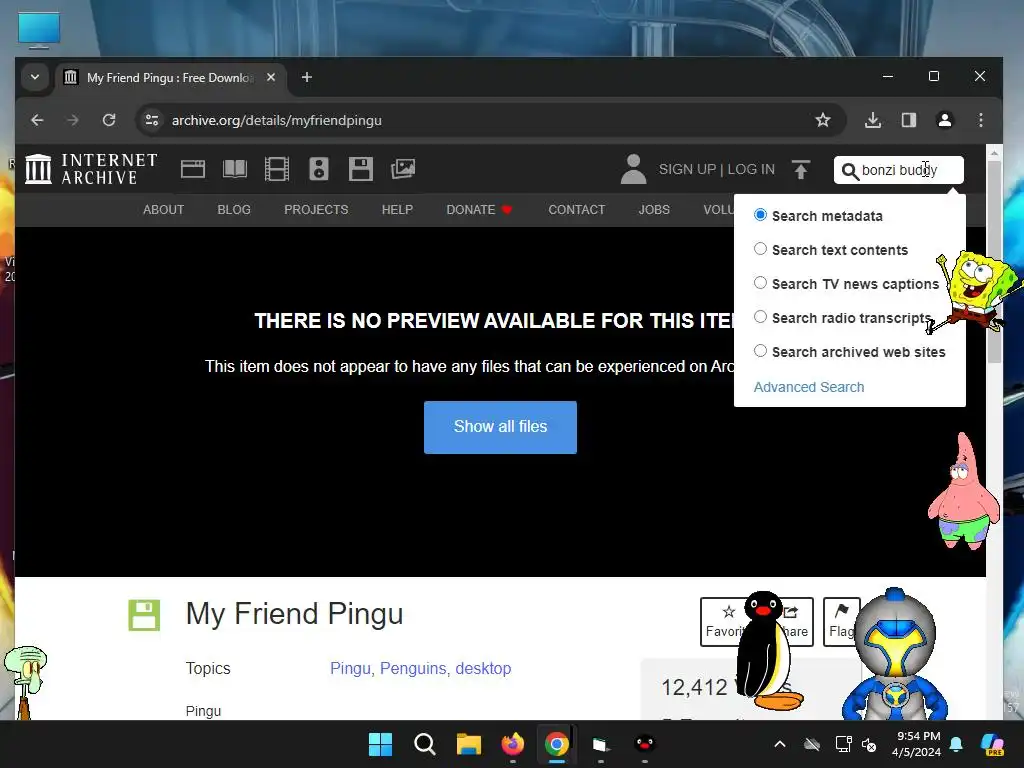This screenshot has height=768, width=1024.
Task: Open the JOBS menu item
Action: click(x=654, y=210)
